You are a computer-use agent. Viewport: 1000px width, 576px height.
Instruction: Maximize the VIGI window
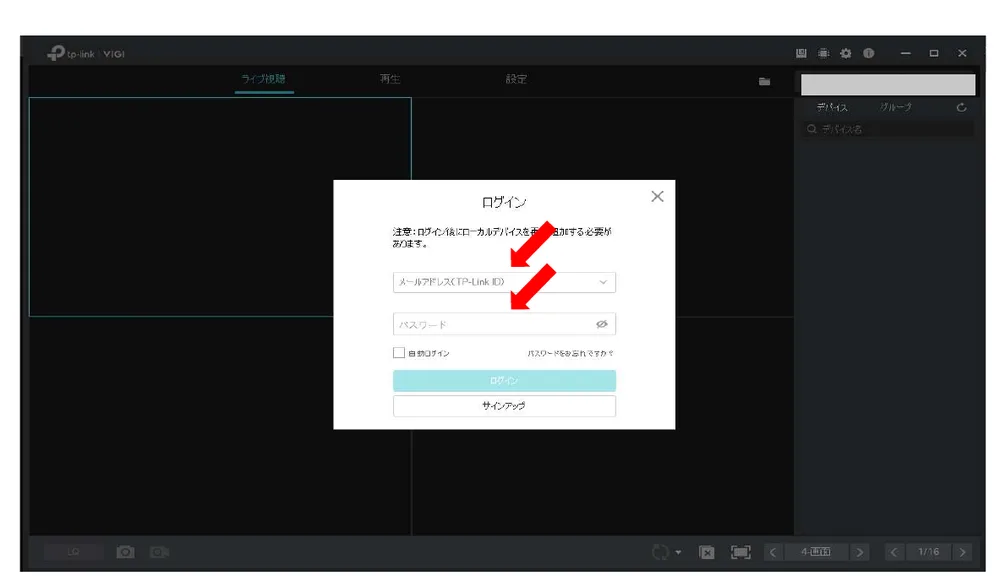pos(934,54)
